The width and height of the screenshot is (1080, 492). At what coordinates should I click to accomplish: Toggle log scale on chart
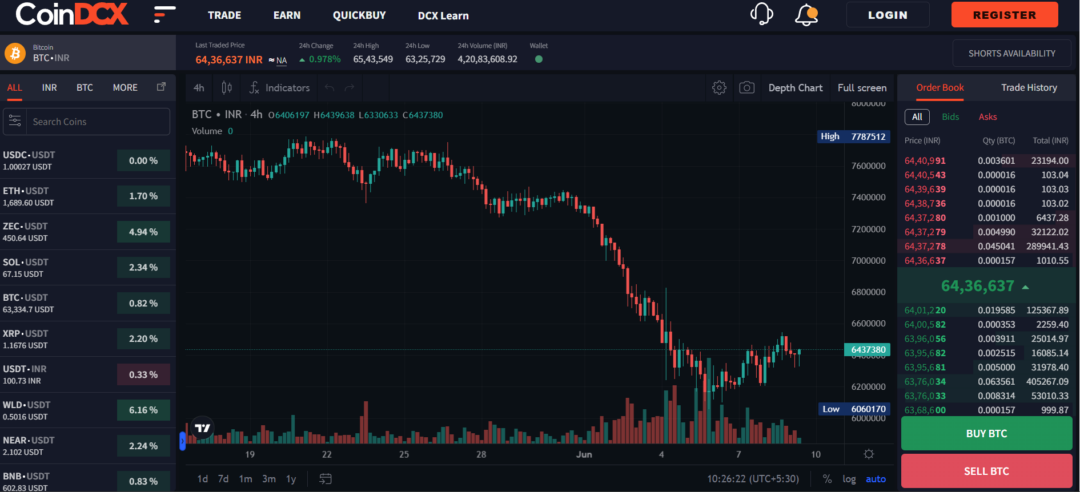point(849,479)
